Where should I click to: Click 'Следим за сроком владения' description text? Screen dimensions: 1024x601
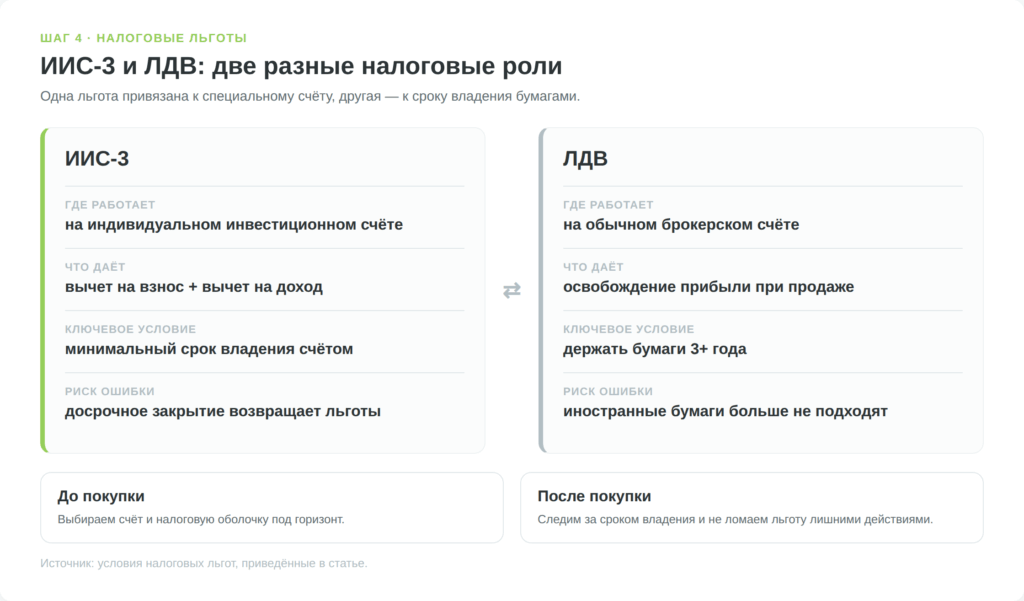coord(735,520)
